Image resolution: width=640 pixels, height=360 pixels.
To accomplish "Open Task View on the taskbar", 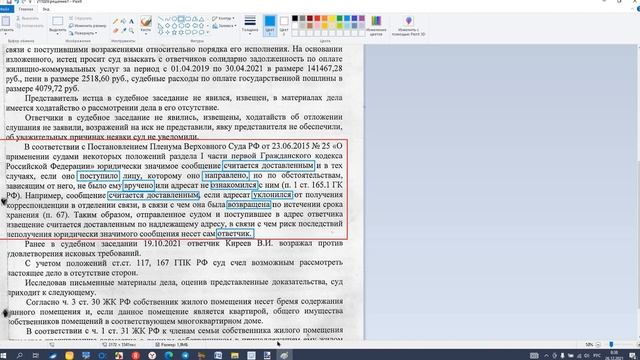I will click(x=36, y=356).
